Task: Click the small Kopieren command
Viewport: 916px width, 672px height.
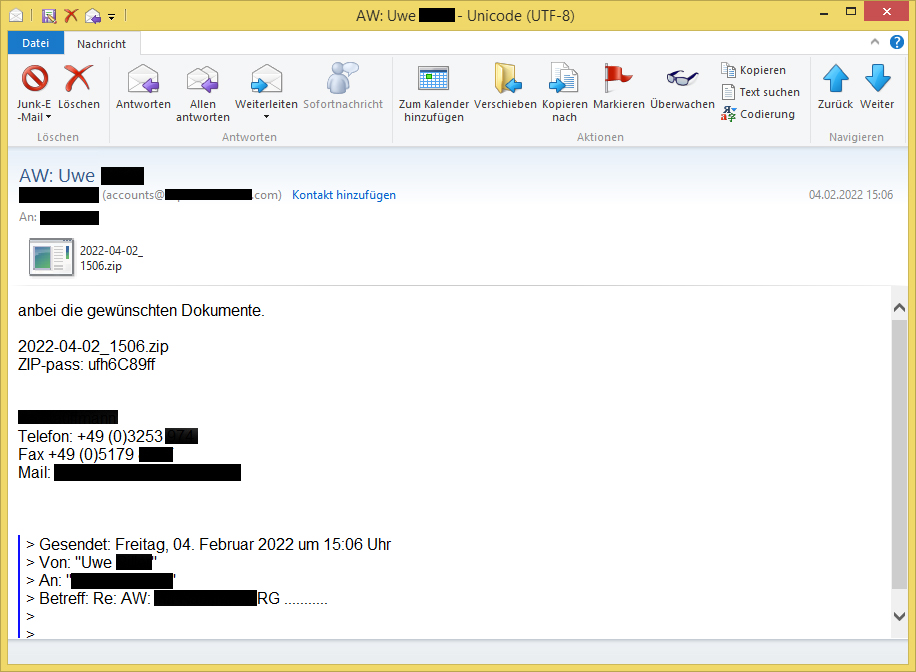Action: [x=754, y=70]
